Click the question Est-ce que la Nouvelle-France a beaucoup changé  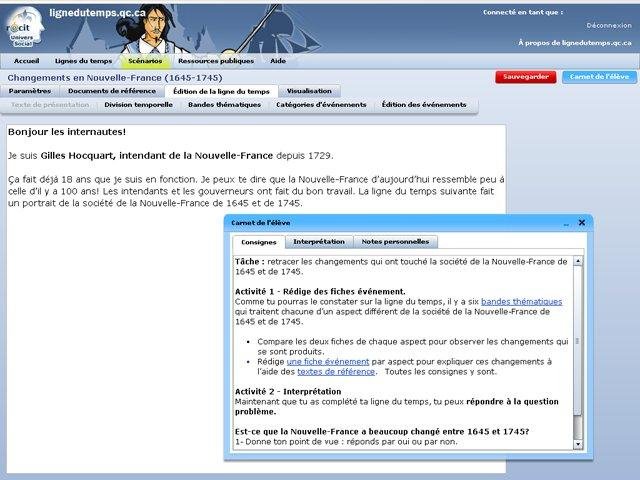(x=382, y=431)
